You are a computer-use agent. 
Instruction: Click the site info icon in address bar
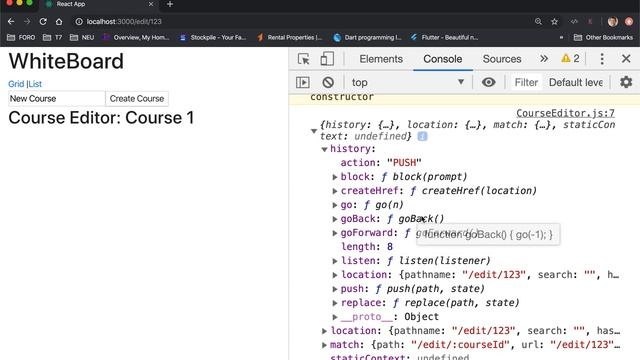pos(79,22)
